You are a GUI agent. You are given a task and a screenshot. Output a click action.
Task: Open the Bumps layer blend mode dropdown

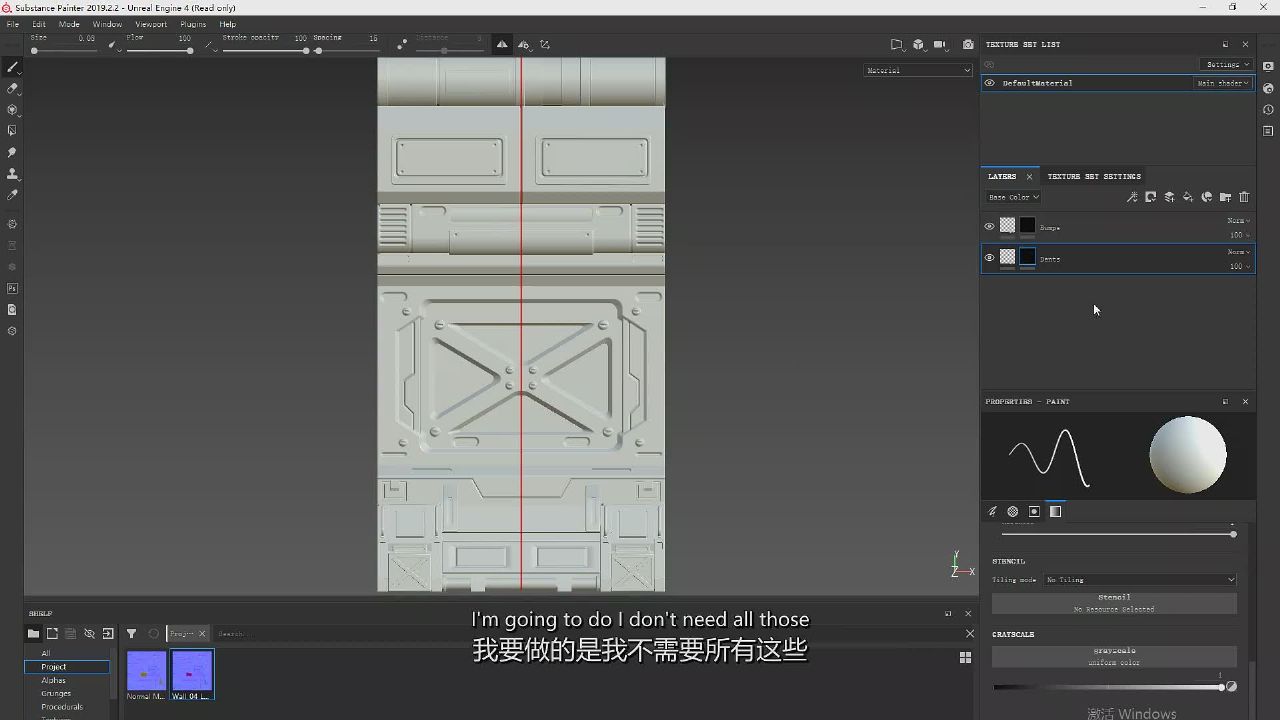(x=1238, y=220)
